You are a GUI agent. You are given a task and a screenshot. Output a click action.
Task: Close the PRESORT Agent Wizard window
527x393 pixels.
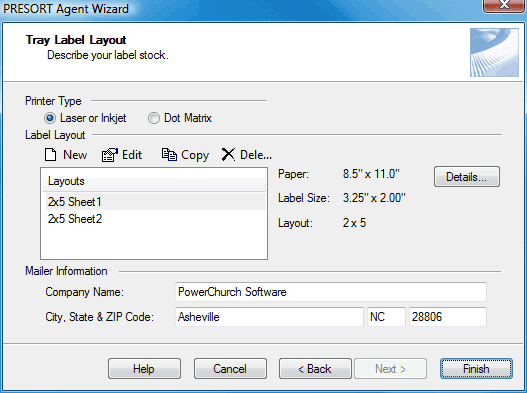point(503,5)
